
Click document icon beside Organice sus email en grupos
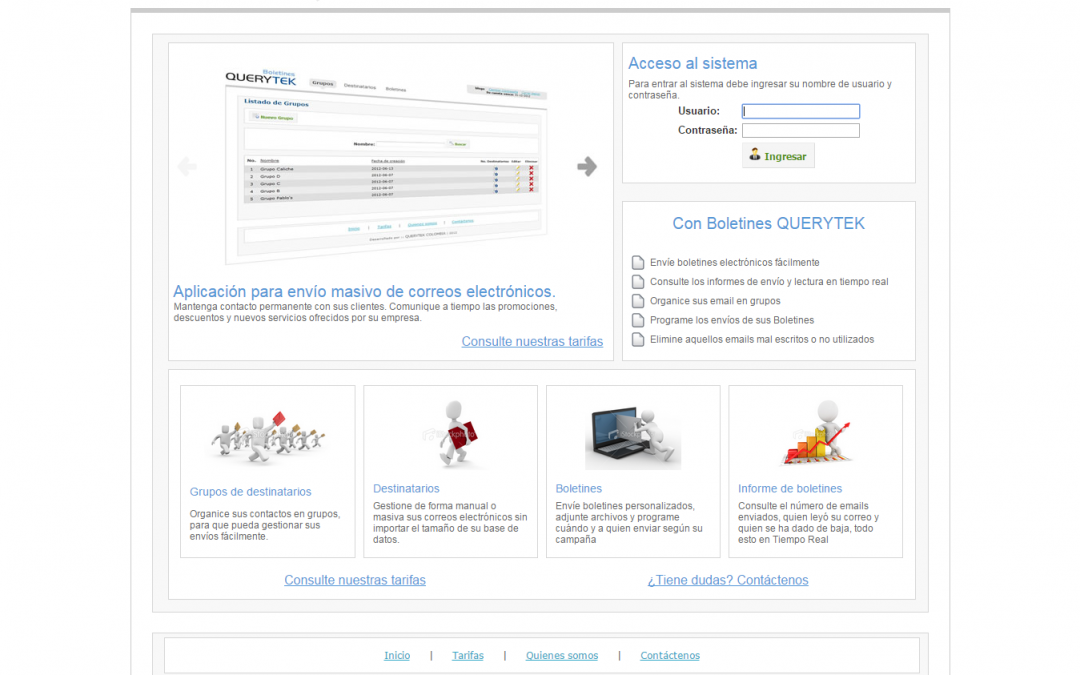coord(638,301)
